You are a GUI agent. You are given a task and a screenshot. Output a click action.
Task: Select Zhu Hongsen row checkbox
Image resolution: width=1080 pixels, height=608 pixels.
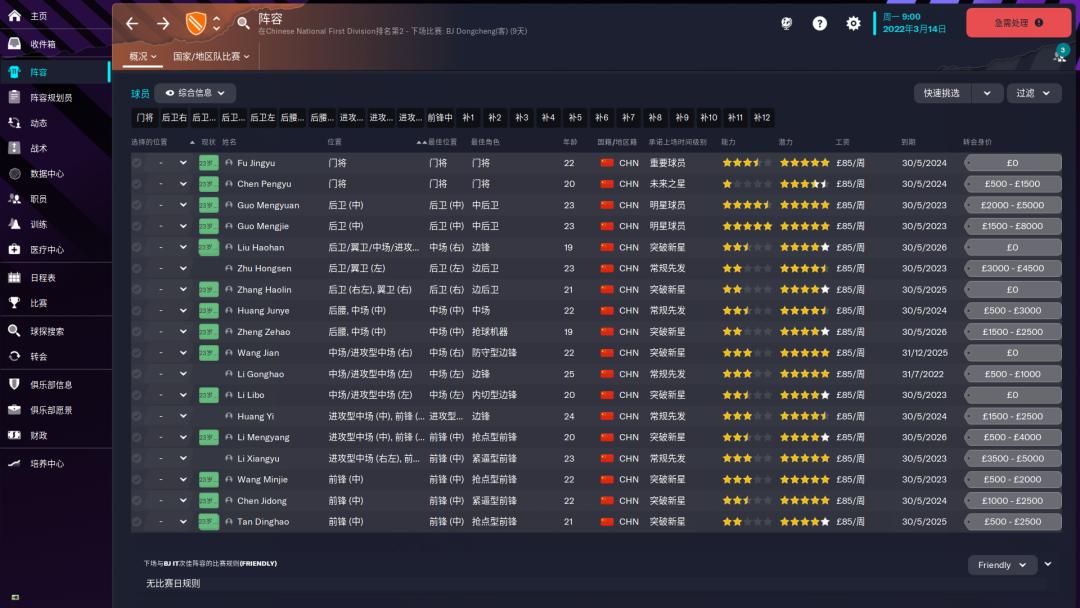point(137,269)
